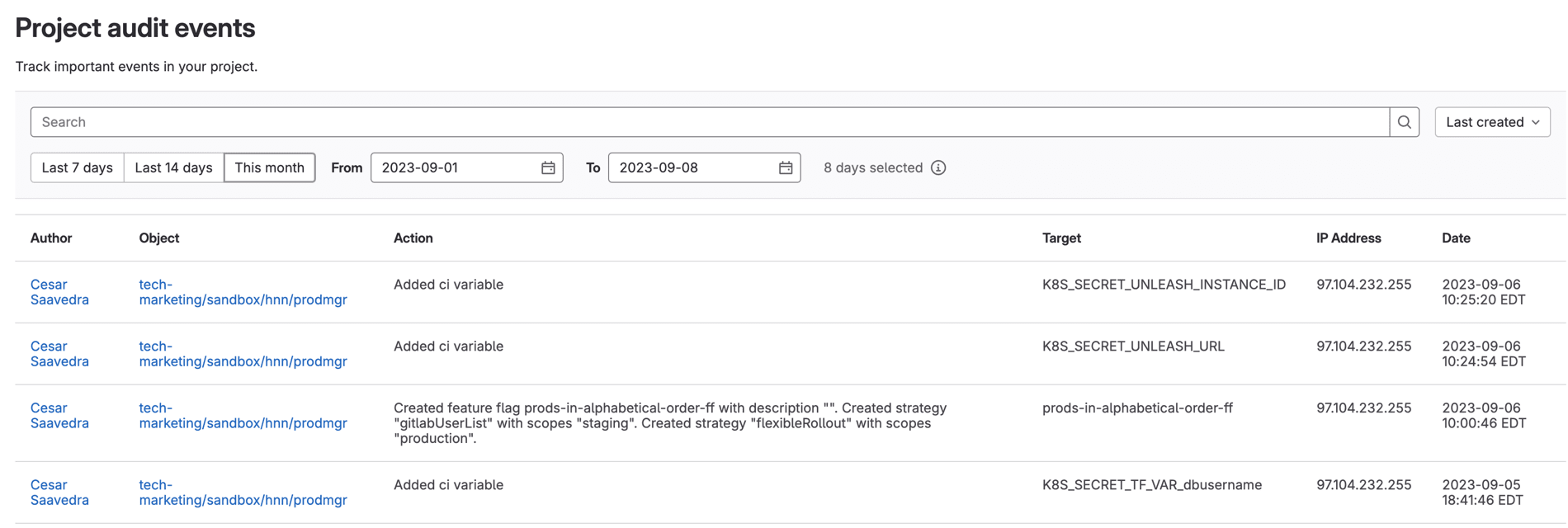Click IP 97.104.232.255 in the UNLEASH_URL row
Screen dimensions: 1568x528
pyautogui.click(x=1363, y=346)
